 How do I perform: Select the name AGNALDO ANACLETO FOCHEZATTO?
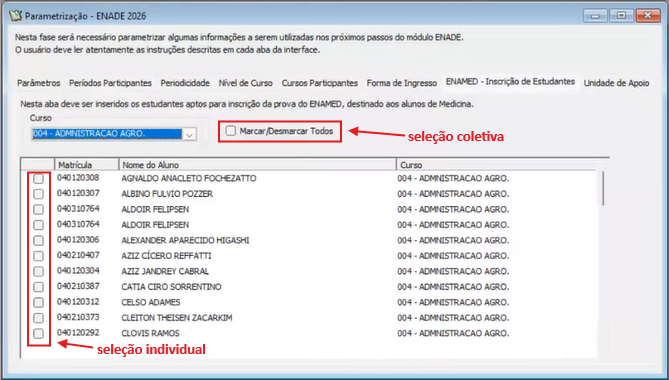pyautogui.click(x=189, y=178)
